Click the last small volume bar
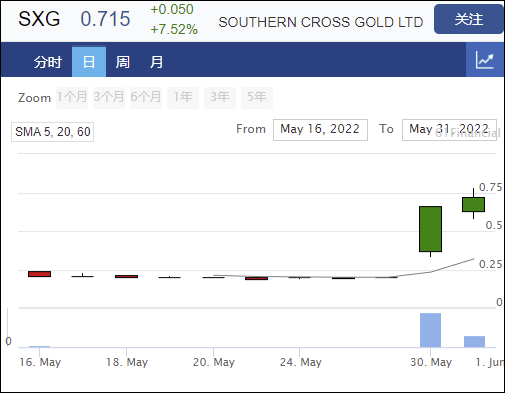505x393 pixels. coord(474,342)
